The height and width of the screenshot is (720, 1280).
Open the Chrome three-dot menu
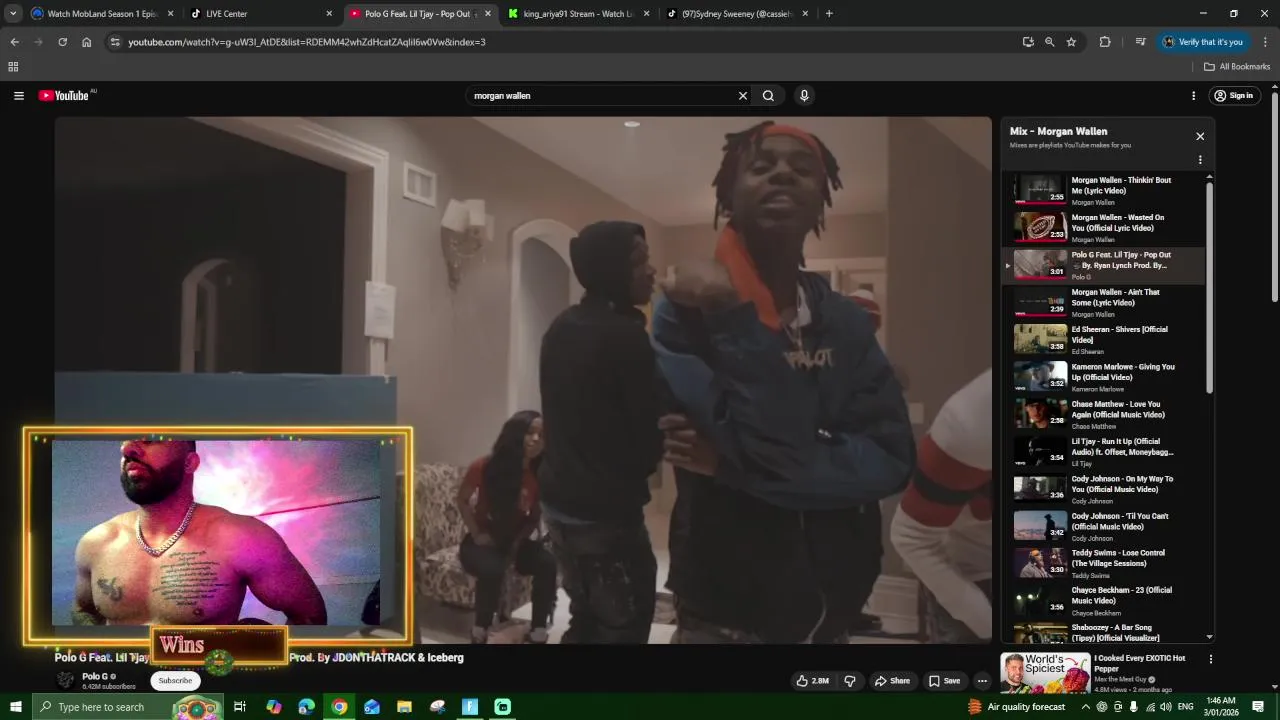click(x=1265, y=42)
